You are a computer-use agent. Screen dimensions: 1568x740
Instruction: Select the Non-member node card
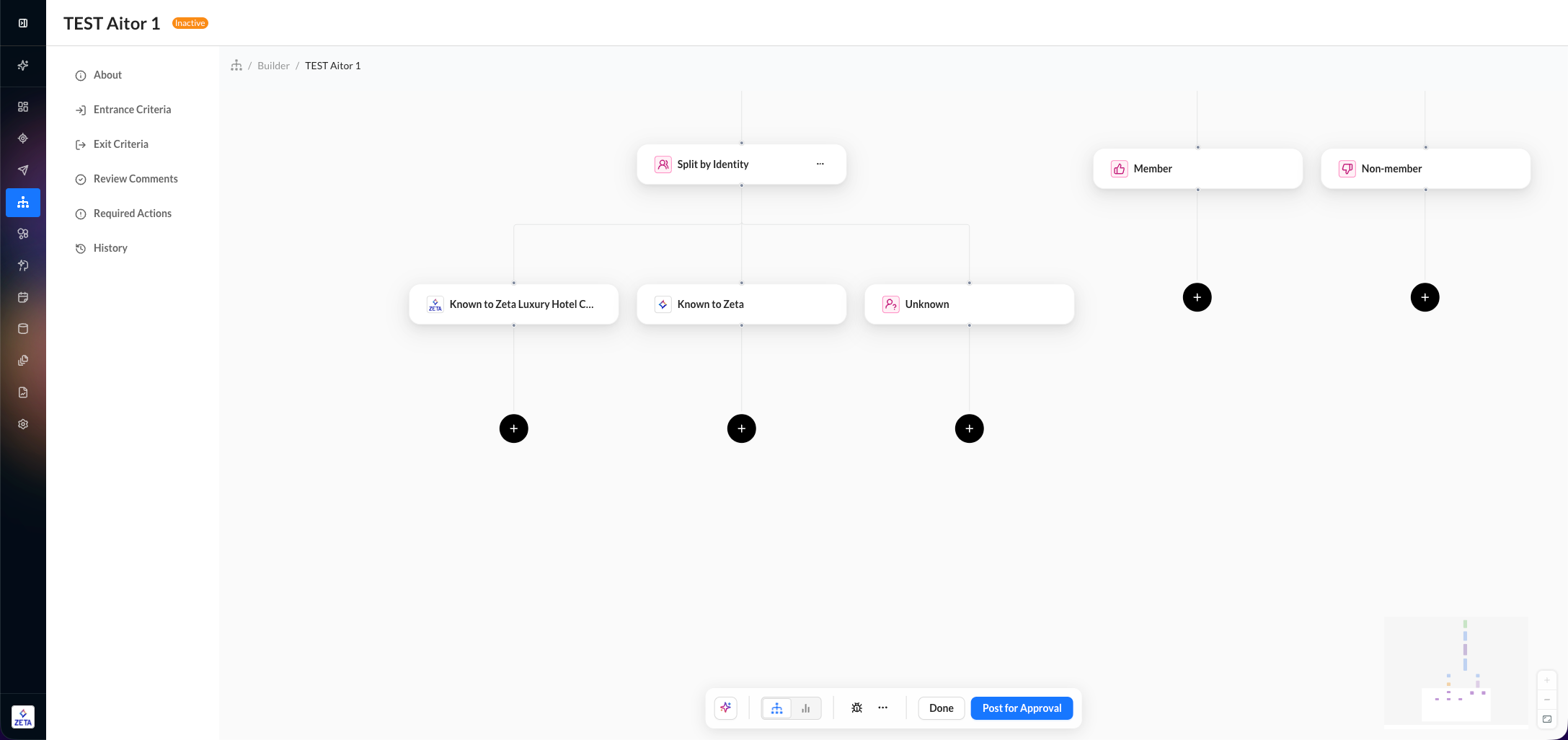pyautogui.click(x=1426, y=169)
